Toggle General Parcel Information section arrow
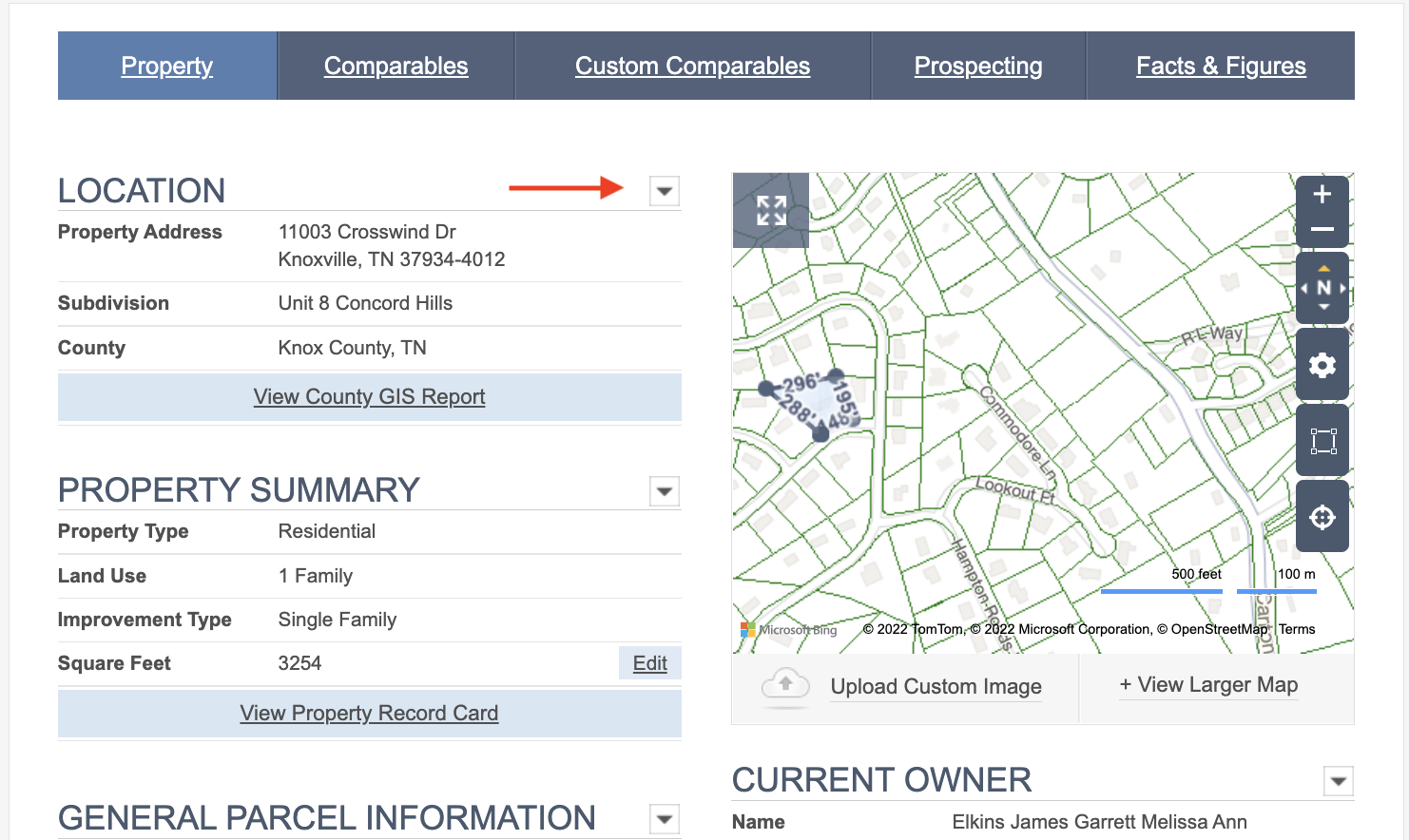Image resolution: width=1409 pixels, height=840 pixels. (x=665, y=818)
